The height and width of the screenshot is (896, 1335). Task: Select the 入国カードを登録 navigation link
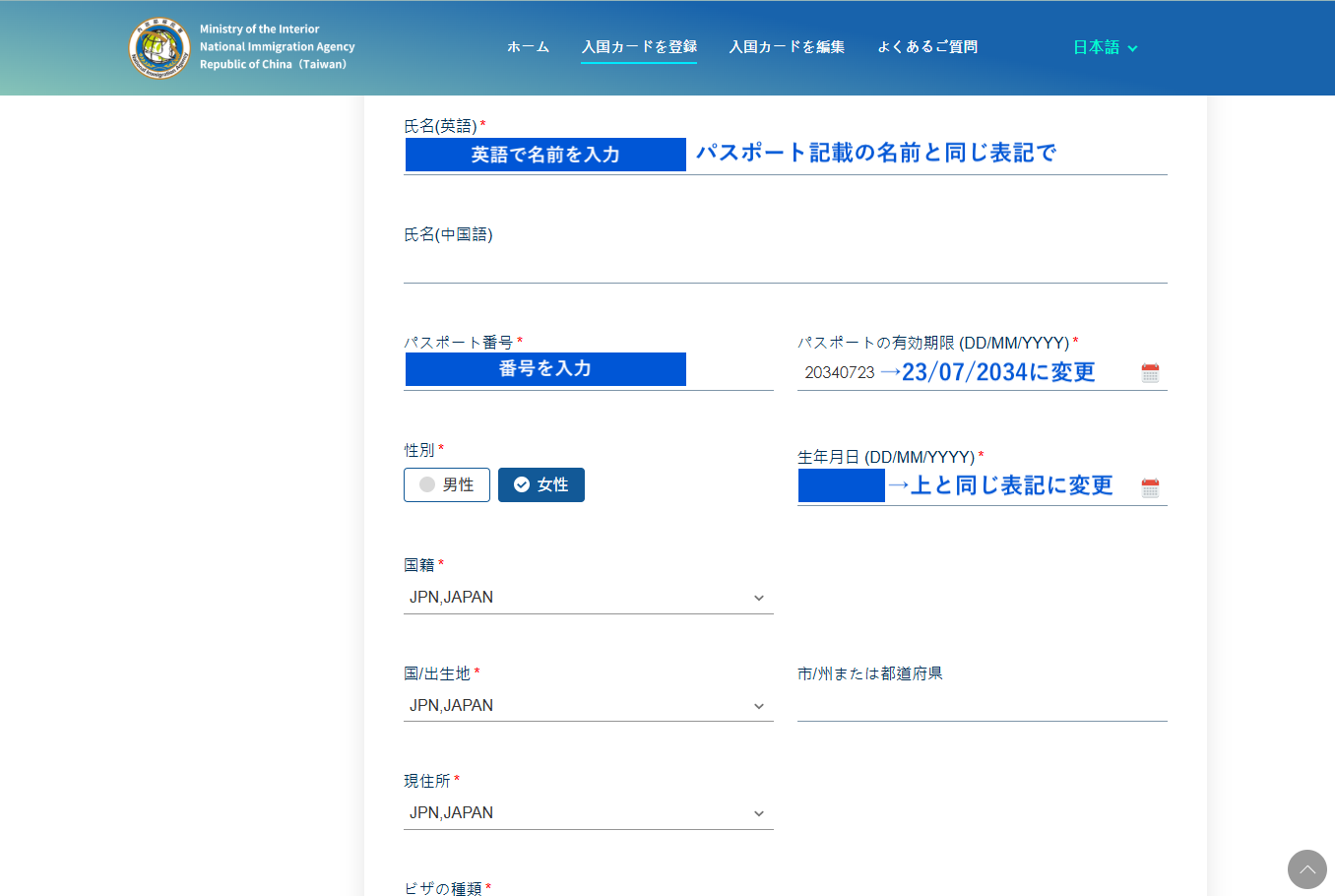point(638,46)
